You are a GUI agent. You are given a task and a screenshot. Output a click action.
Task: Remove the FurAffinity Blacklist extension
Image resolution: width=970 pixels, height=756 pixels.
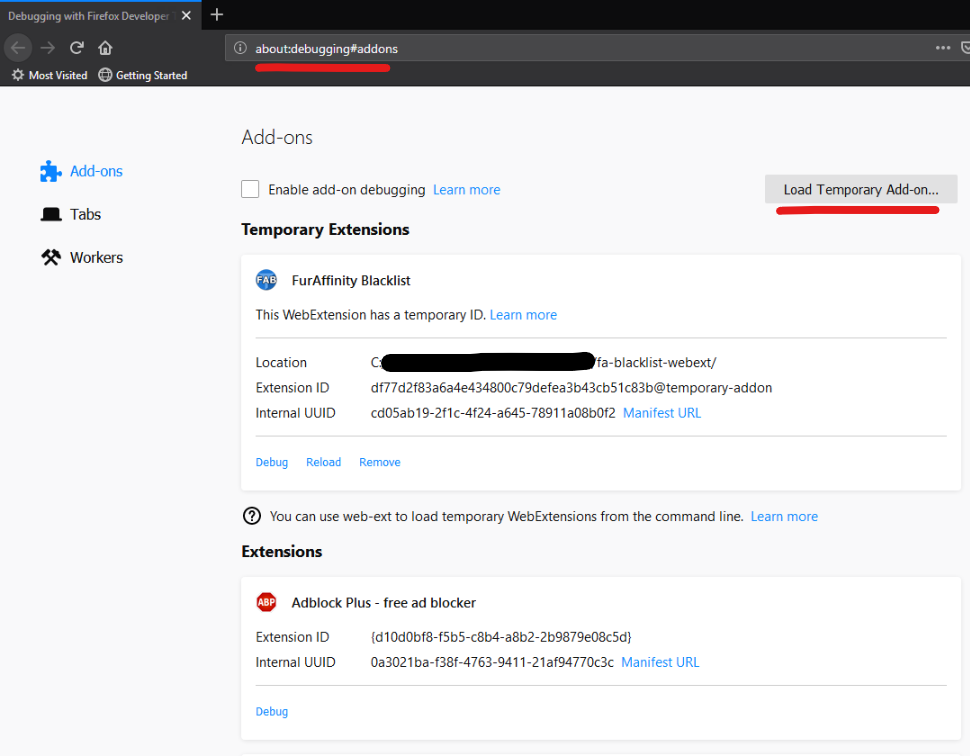tap(380, 462)
